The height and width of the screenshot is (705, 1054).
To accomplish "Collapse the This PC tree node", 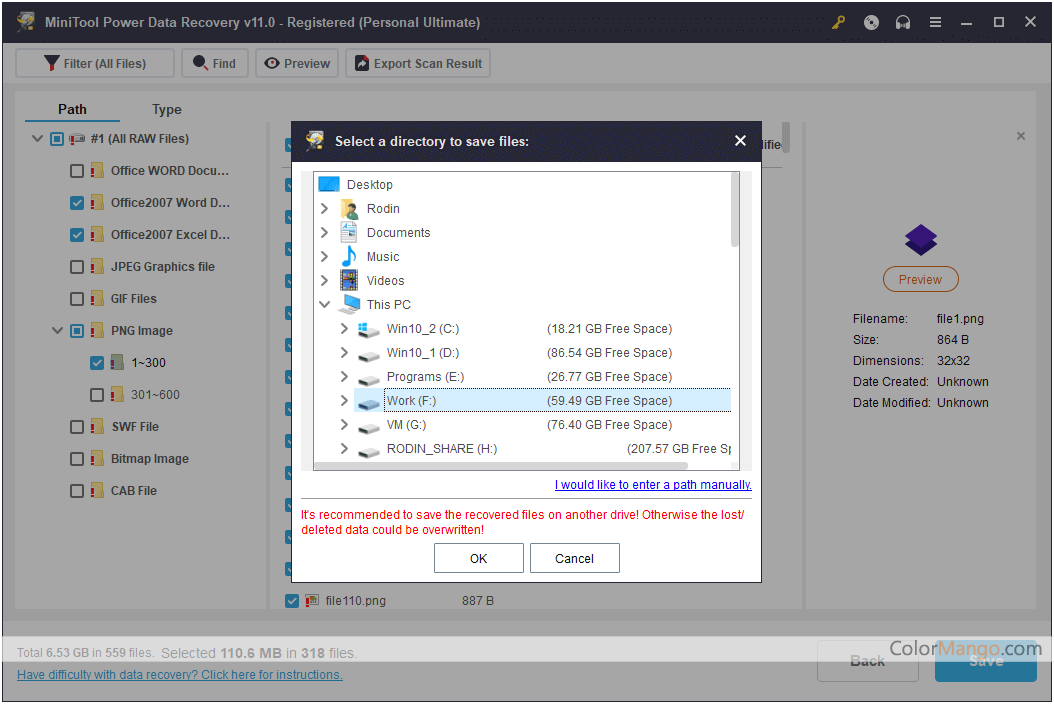I will click(324, 304).
